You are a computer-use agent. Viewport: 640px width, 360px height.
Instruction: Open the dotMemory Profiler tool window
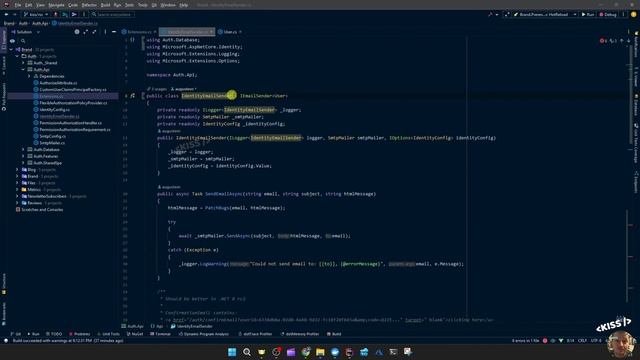[x=300, y=334]
